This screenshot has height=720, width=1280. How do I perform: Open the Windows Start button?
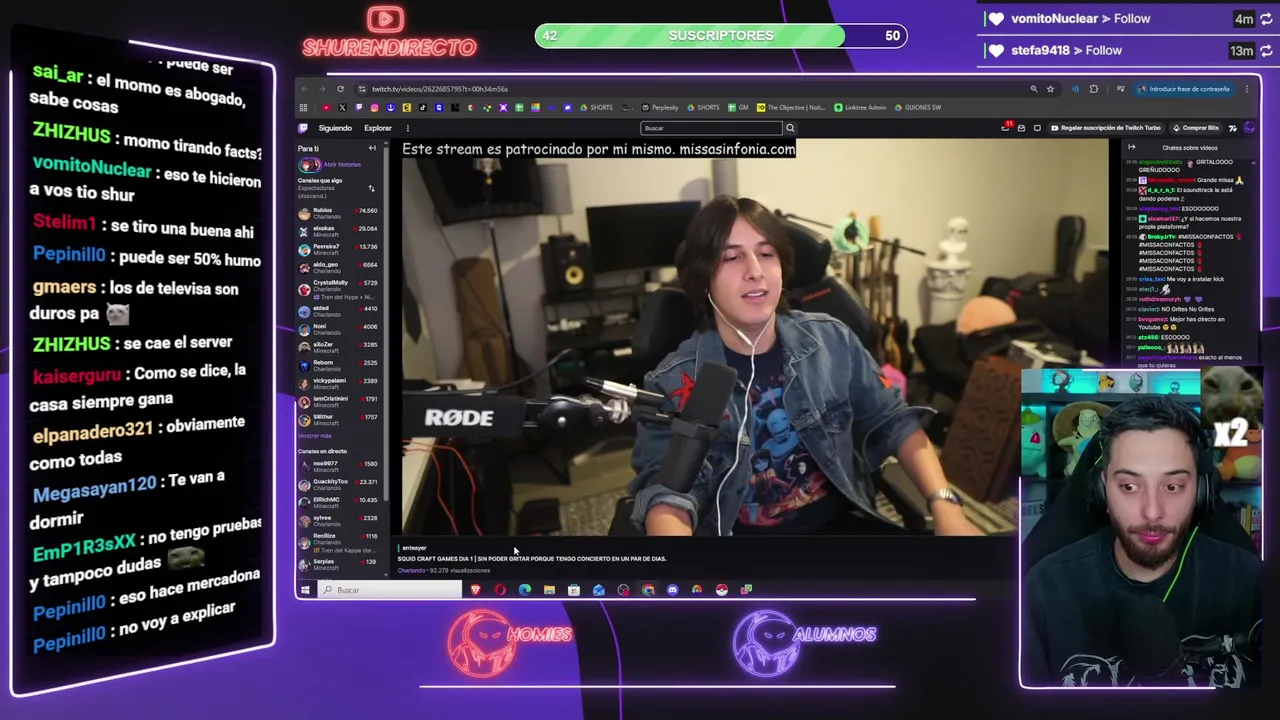[x=305, y=590]
